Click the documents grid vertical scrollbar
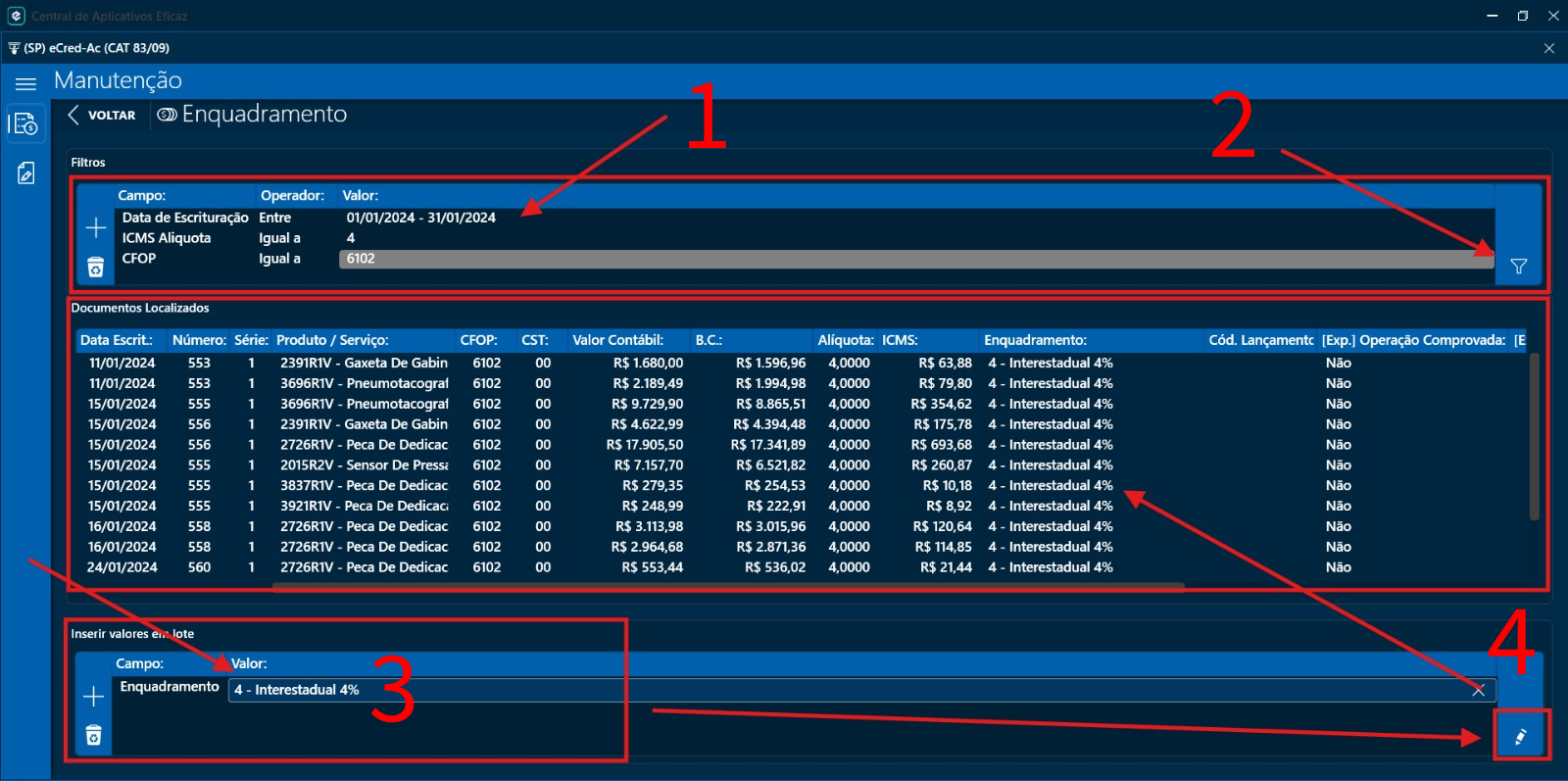 click(x=1534, y=436)
